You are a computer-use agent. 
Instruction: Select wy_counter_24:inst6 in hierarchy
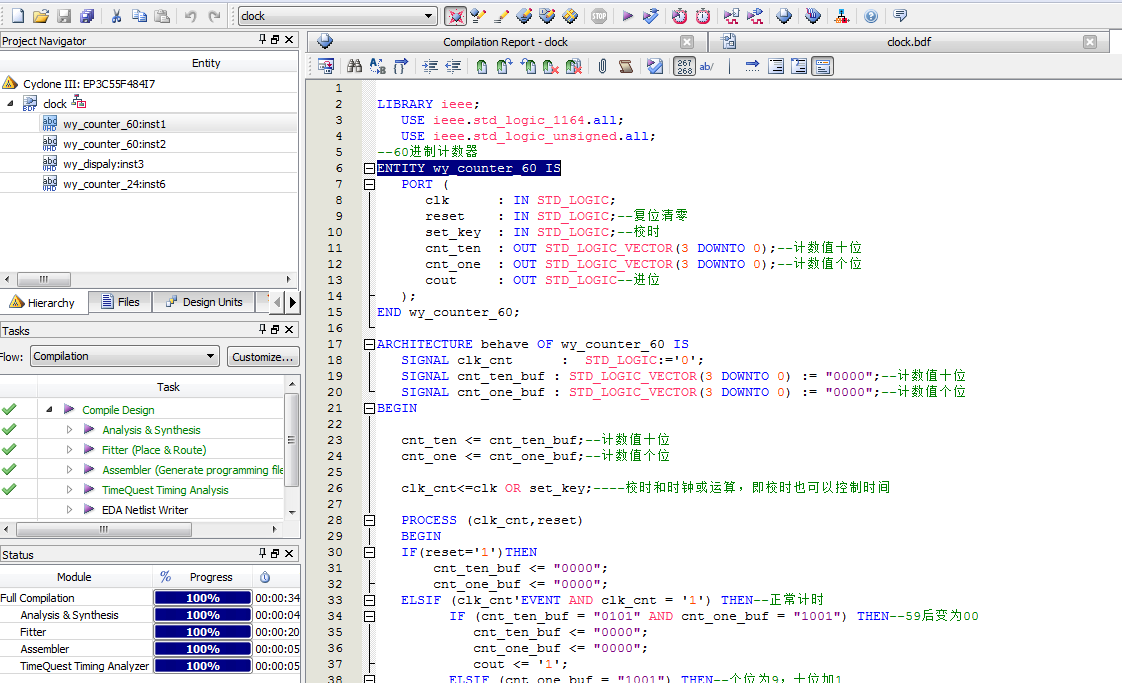[113, 184]
